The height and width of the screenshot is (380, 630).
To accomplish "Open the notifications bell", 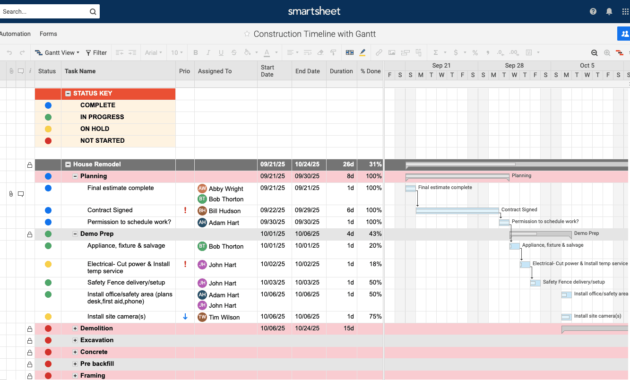I will coord(609,12).
